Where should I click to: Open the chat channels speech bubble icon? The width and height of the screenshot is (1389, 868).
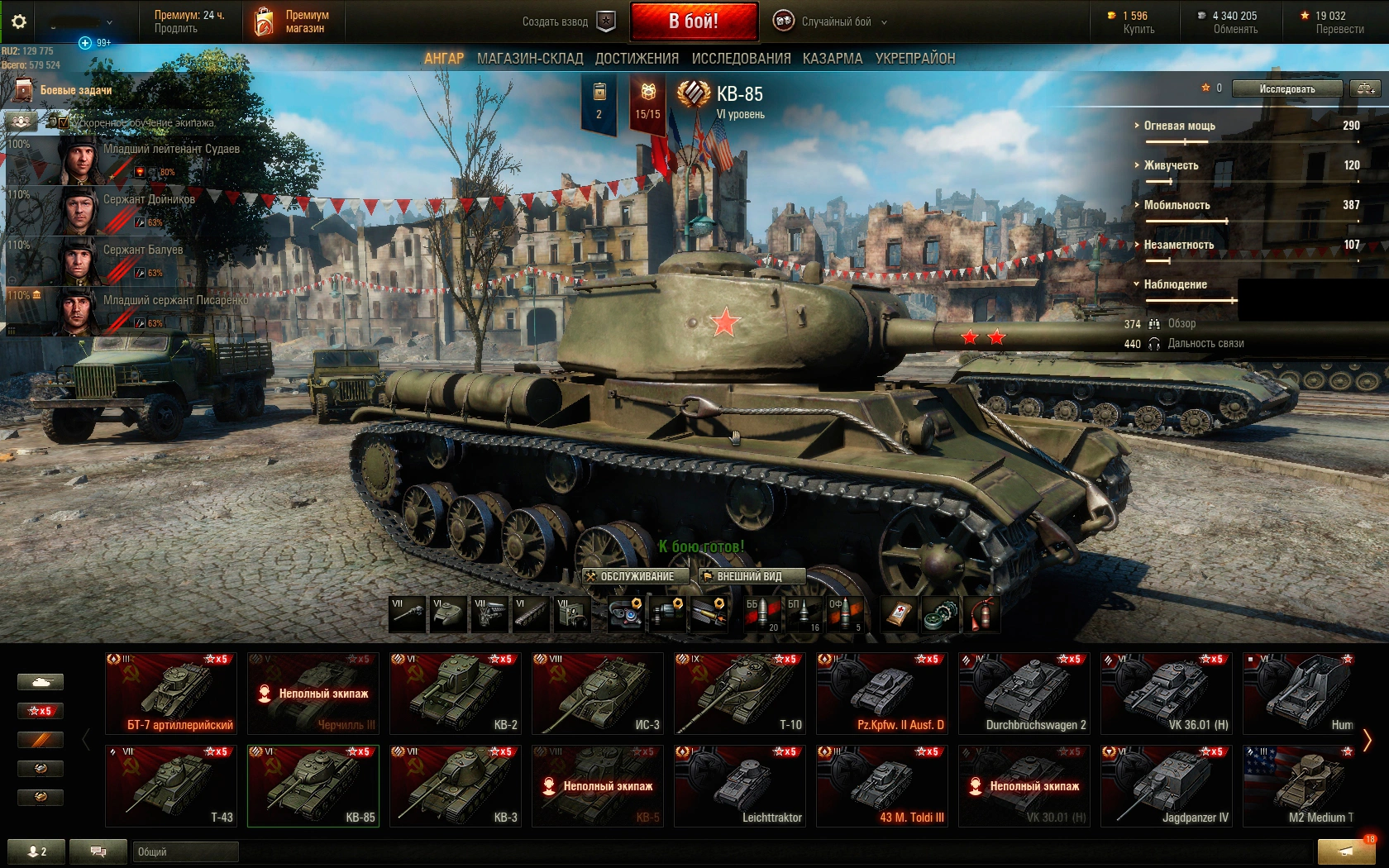(98, 851)
